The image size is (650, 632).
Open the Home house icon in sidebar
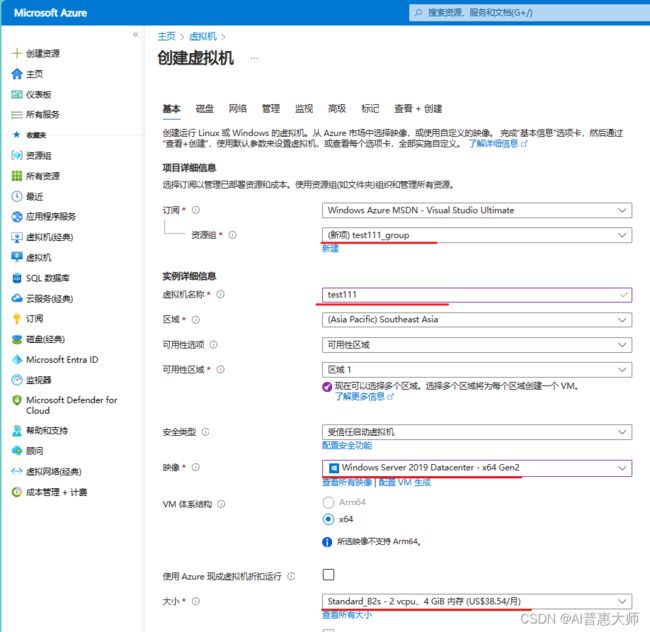17,74
